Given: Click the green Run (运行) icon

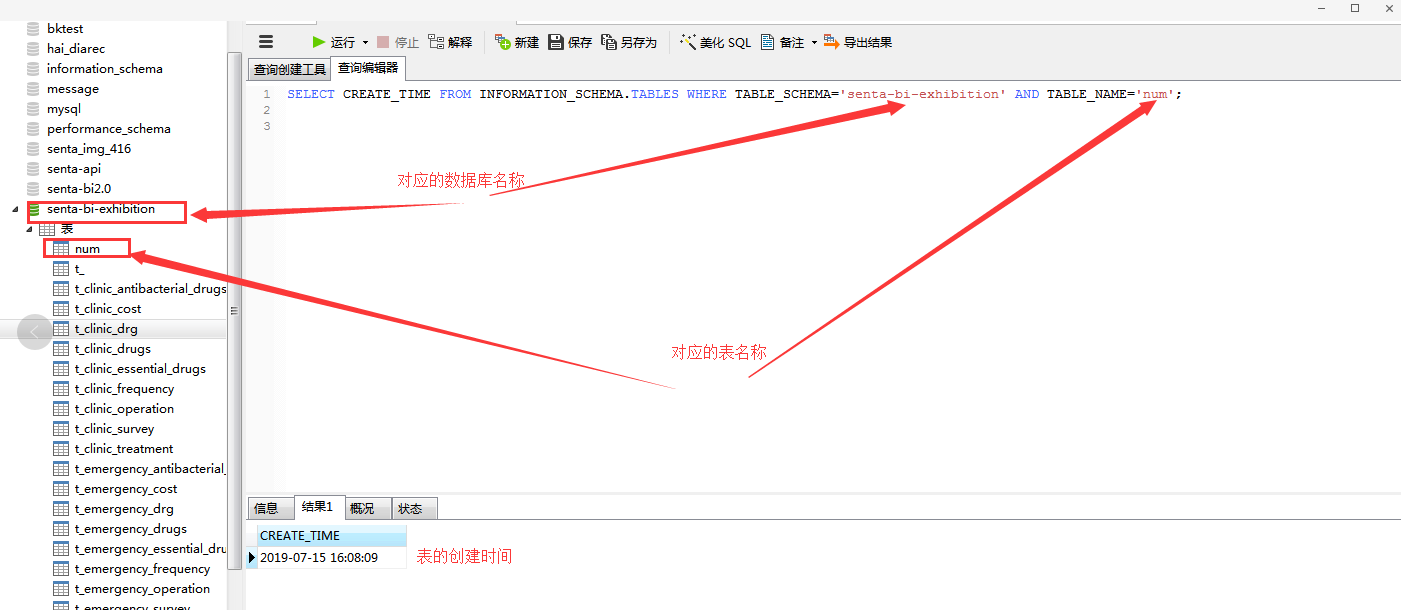Looking at the screenshot, I should click(x=319, y=42).
